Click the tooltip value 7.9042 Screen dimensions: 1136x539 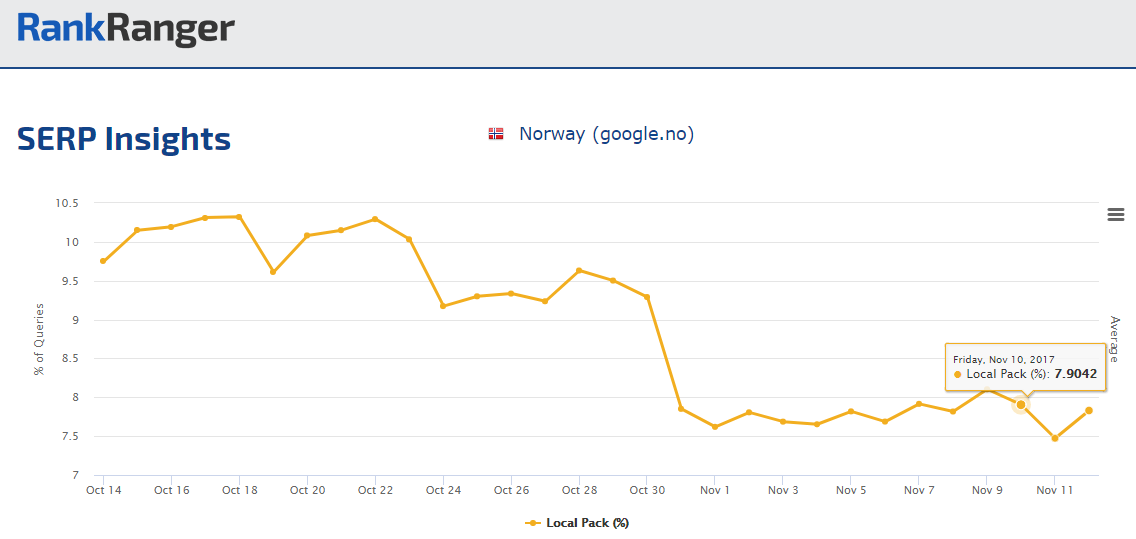(1076, 374)
